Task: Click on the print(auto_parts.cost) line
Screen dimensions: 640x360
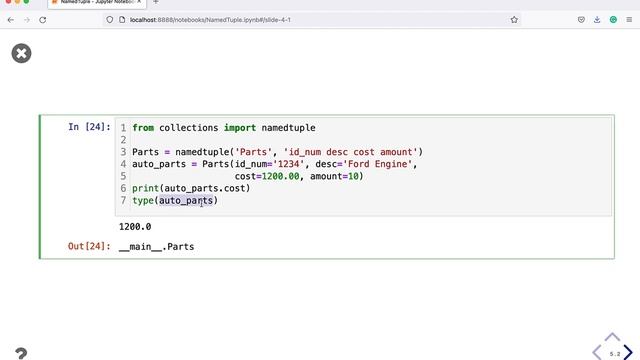Action: click(191, 188)
